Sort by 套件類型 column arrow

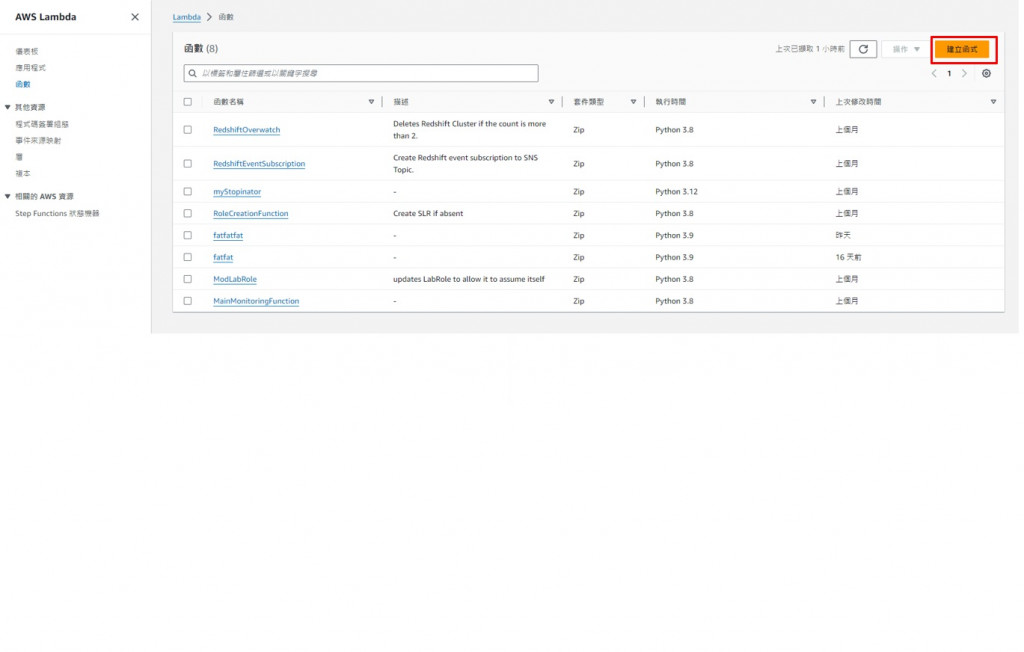click(633, 102)
